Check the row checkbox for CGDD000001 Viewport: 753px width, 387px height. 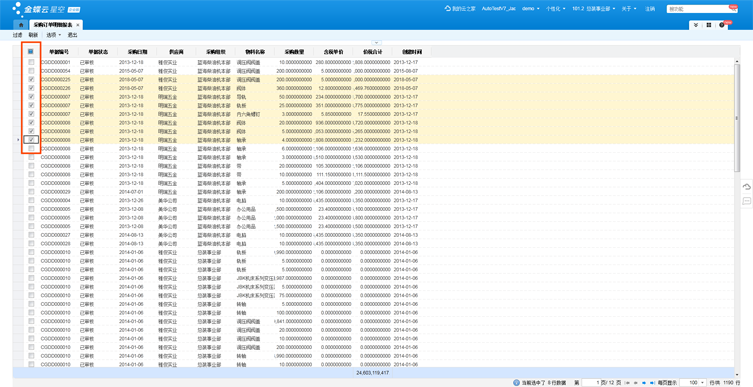pyautogui.click(x=31, y=62)
